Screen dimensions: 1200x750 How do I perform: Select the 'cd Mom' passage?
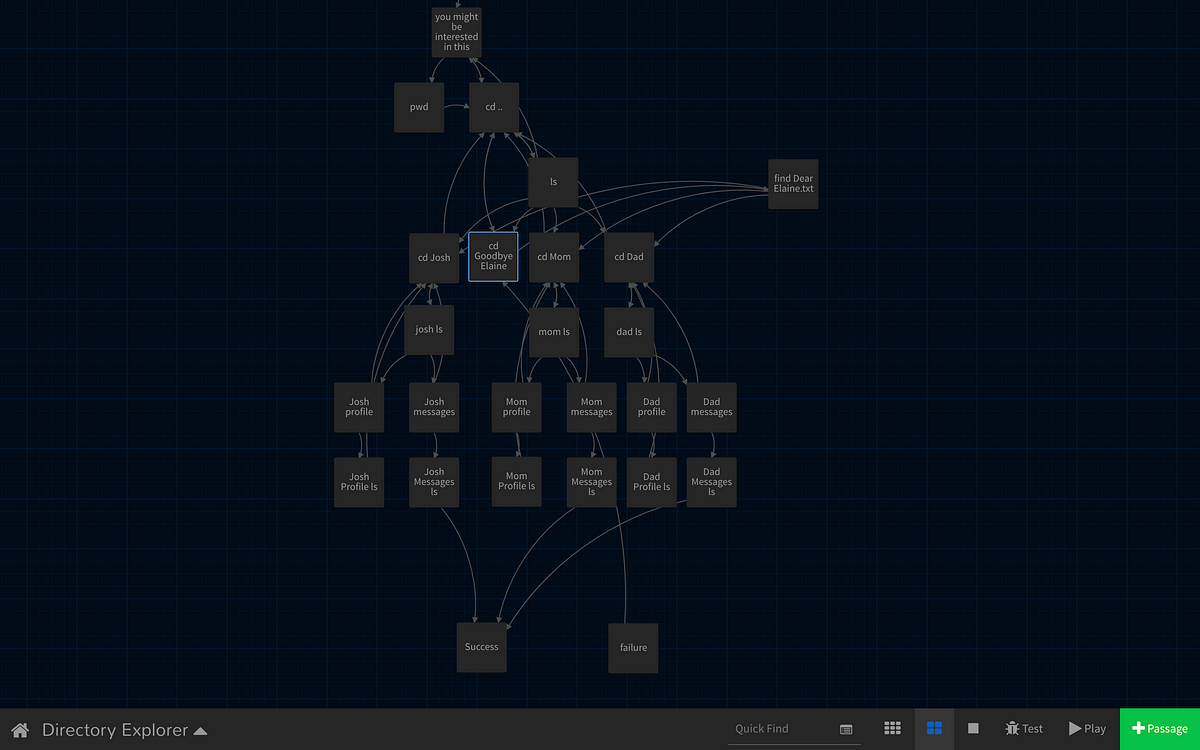tap(554, 257)
